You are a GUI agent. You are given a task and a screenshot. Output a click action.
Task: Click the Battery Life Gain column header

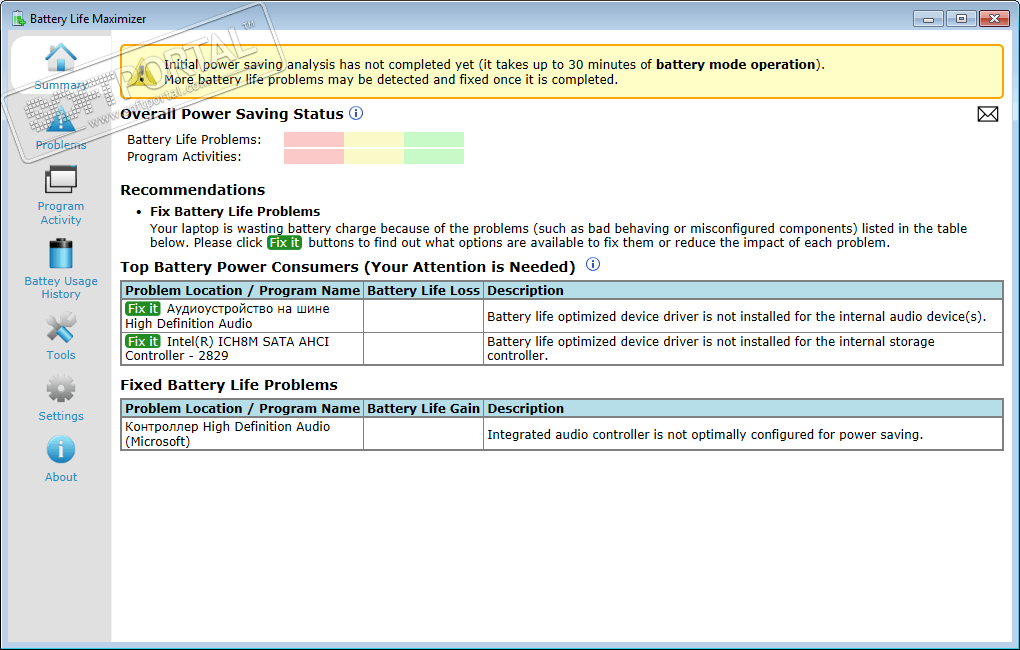(423, 409)
